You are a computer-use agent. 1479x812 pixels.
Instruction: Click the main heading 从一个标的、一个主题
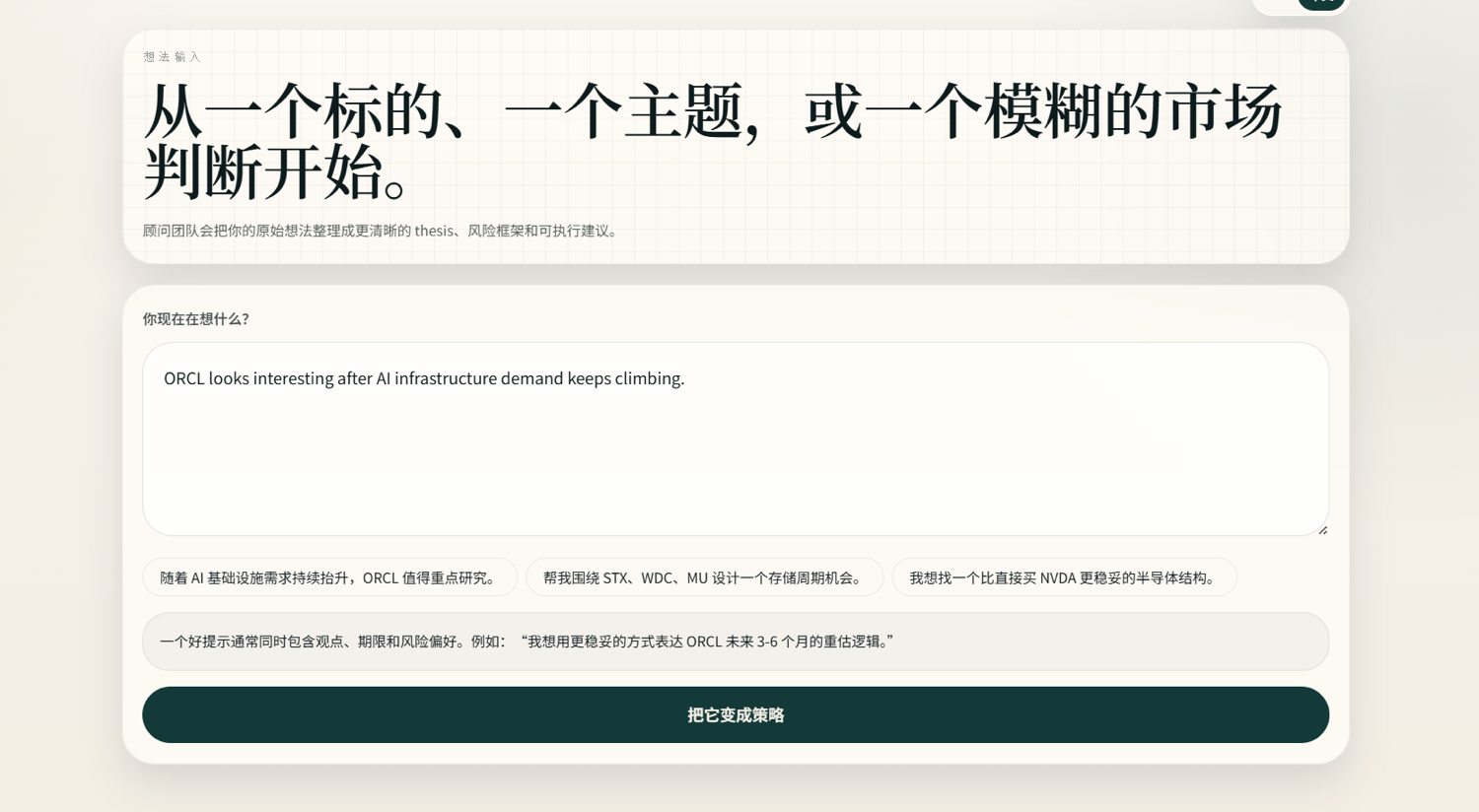pyautogui.click(x=444, y=111)
